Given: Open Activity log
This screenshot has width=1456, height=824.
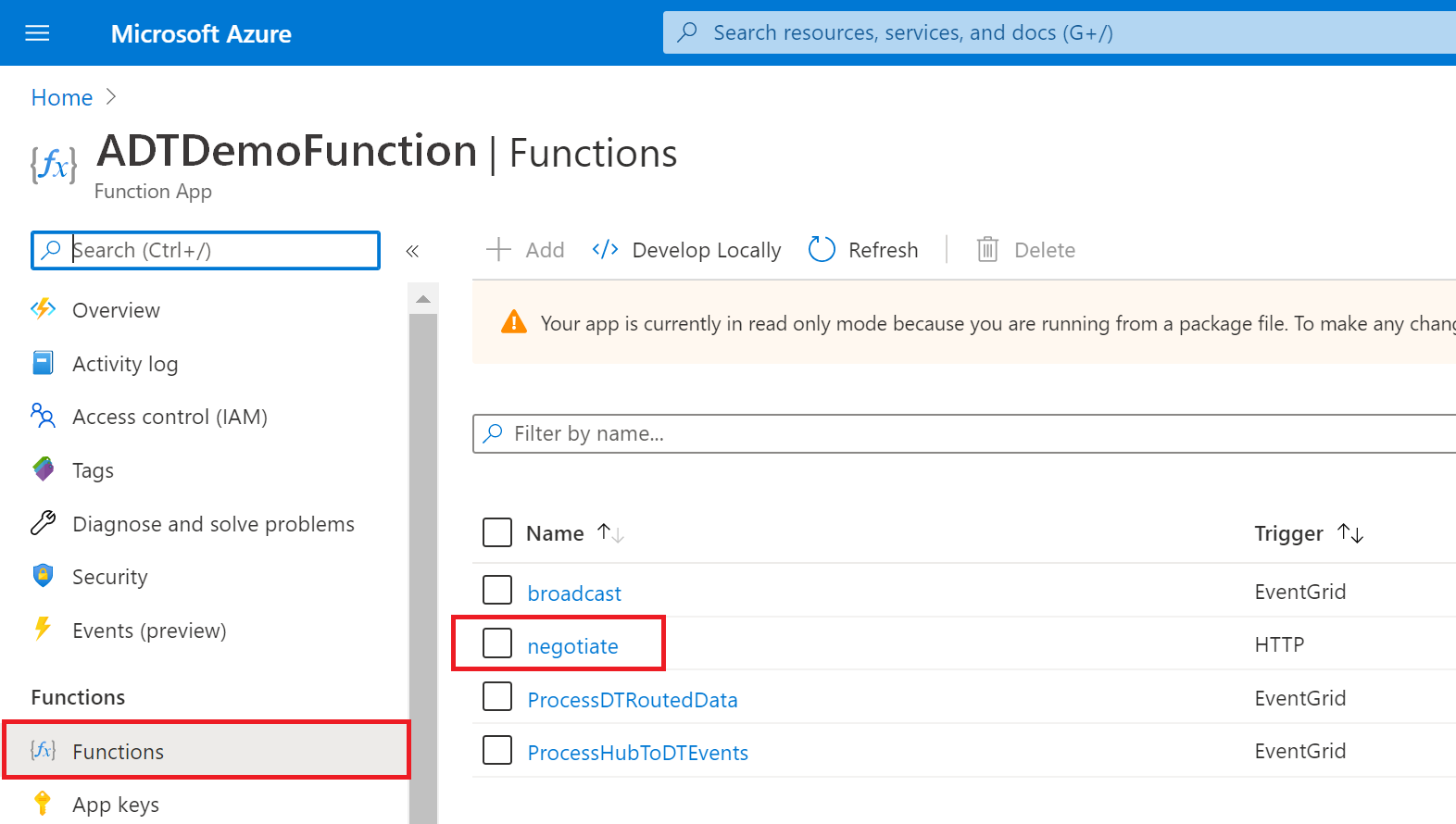Looking at the screenshot, I should click(x=125, y=364).
